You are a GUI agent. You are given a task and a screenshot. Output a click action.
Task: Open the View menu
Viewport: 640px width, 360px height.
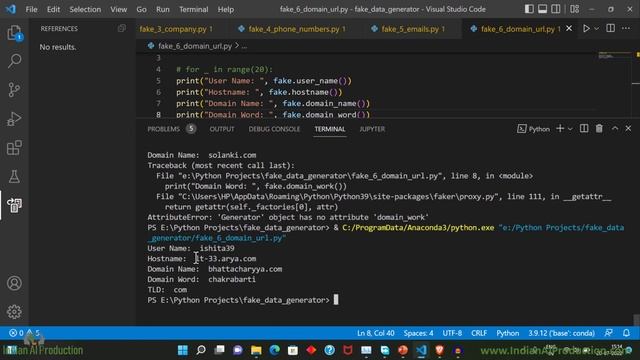118,9
